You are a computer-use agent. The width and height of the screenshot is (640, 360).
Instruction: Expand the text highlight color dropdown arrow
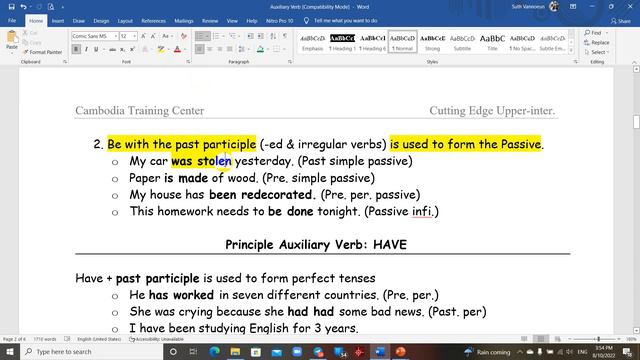coord(168,49)
